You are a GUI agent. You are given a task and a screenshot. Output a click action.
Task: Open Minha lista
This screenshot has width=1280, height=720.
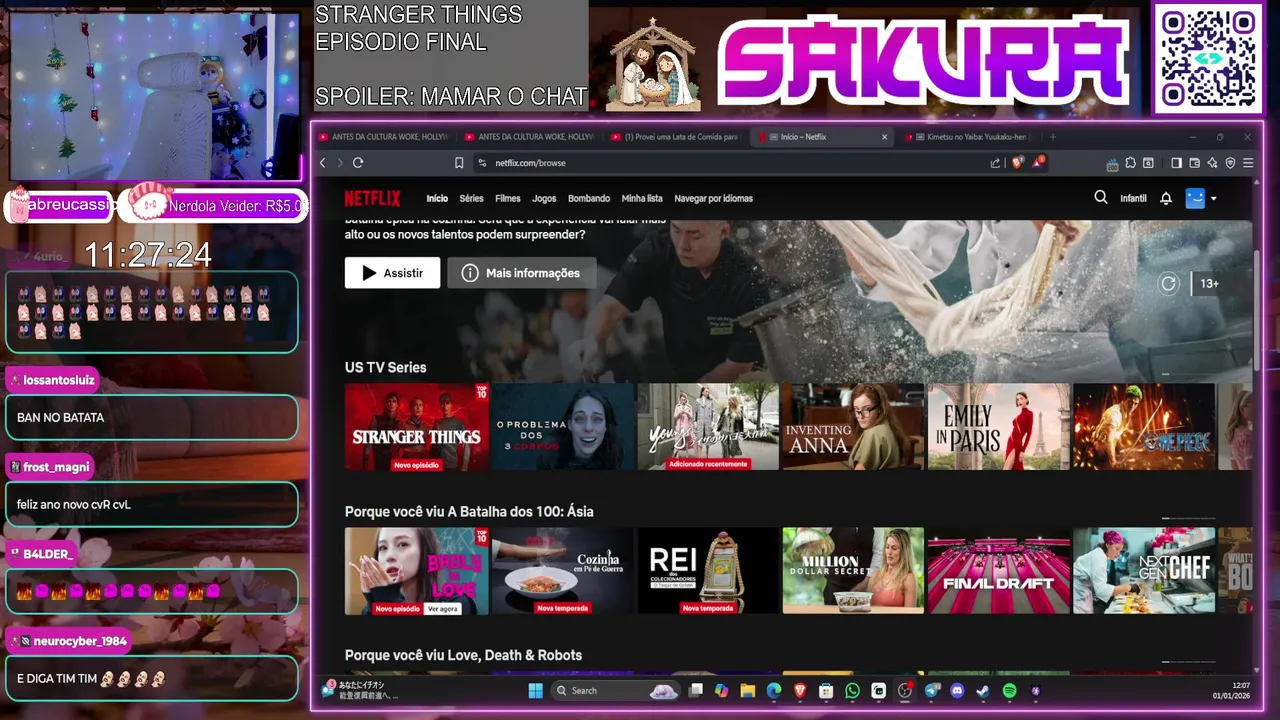click(642, 198)
